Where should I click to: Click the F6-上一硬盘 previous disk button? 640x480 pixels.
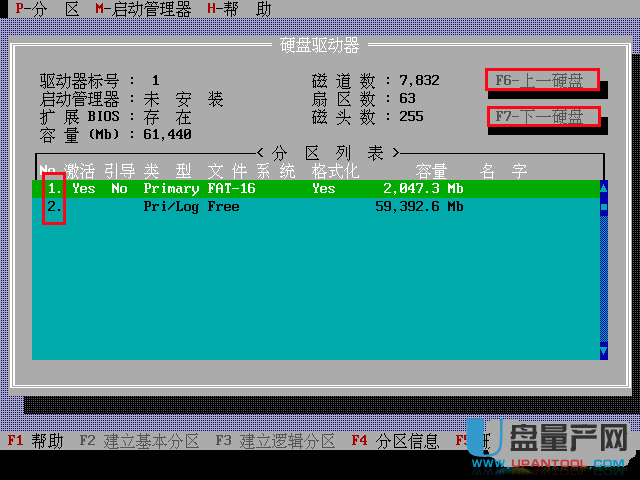[x=542, y=80]
